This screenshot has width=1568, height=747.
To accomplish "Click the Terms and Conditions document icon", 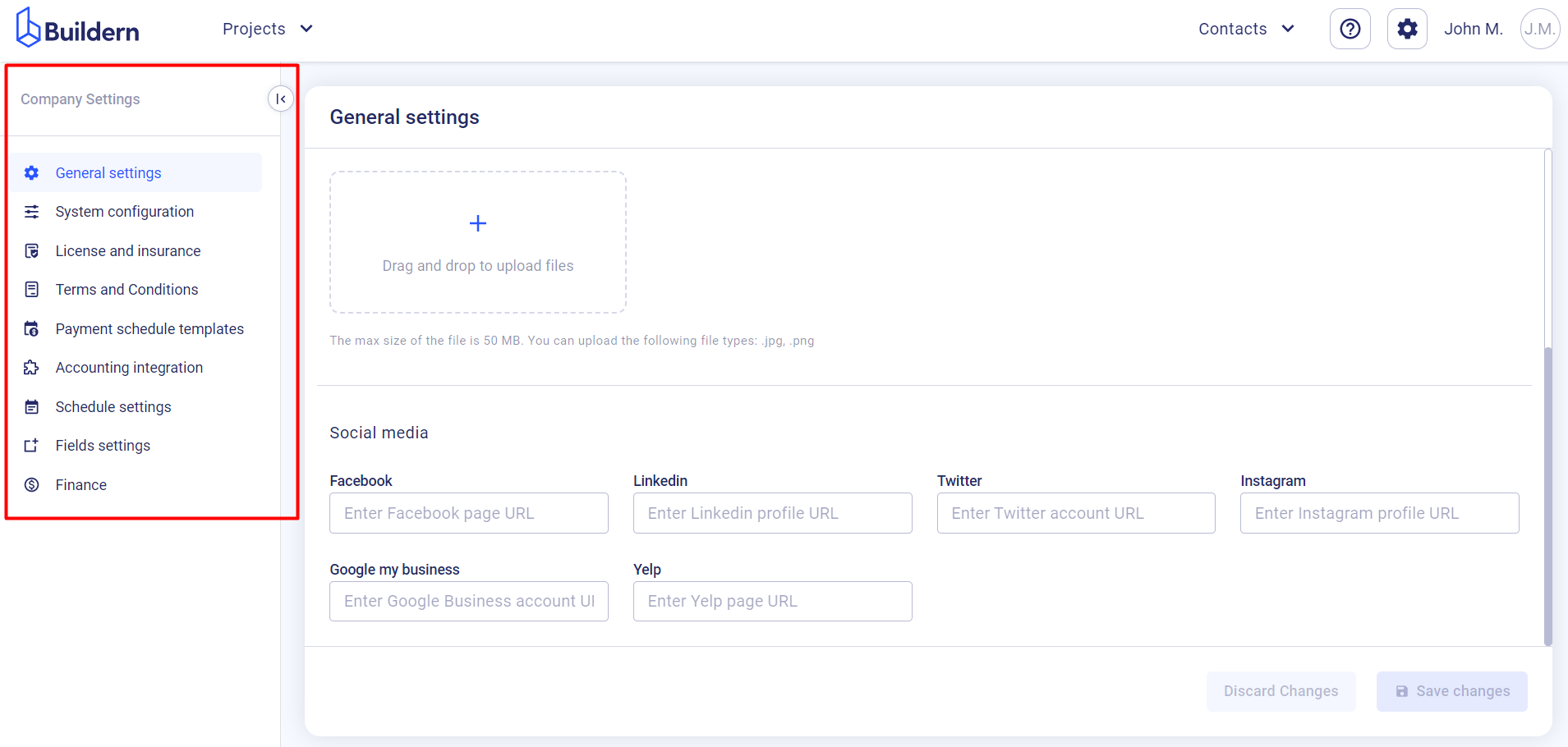I will point(31,289).
